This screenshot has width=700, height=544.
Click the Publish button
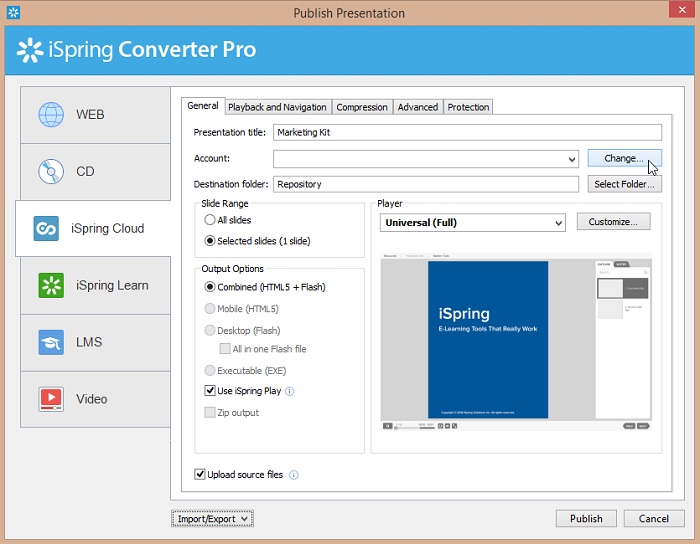[x=586, y=519]
